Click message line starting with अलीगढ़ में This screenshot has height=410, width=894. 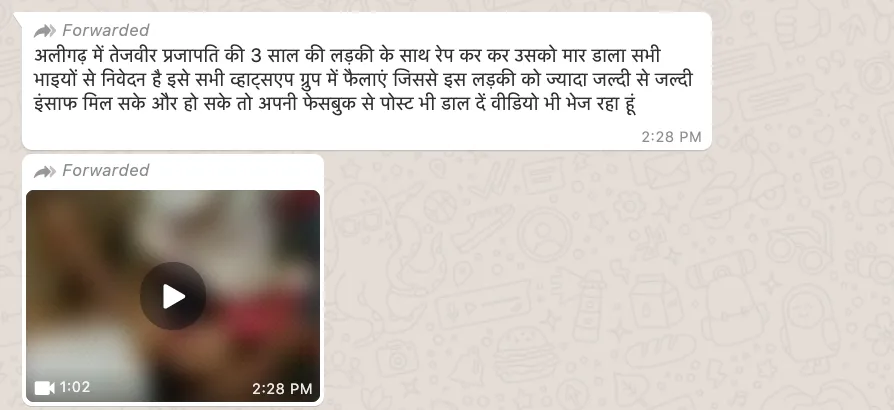[x=347, y=56]
